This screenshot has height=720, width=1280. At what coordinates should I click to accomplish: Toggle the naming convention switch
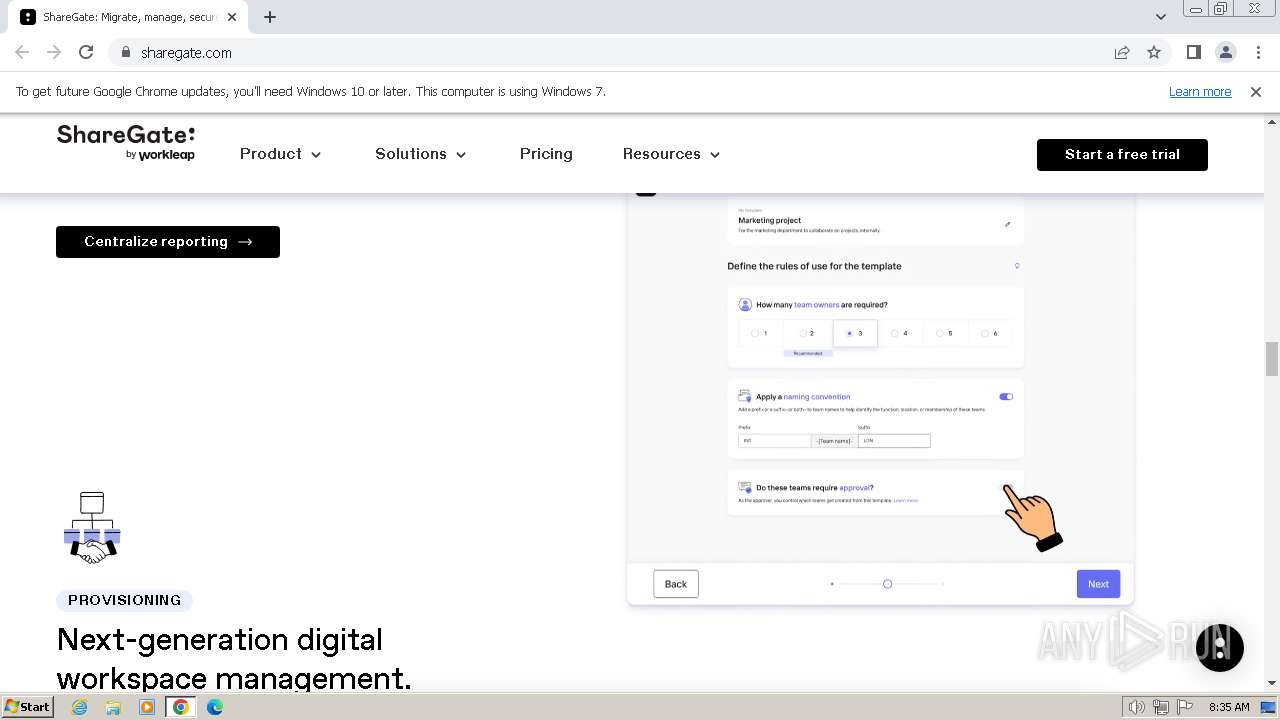coord(1006,397)
